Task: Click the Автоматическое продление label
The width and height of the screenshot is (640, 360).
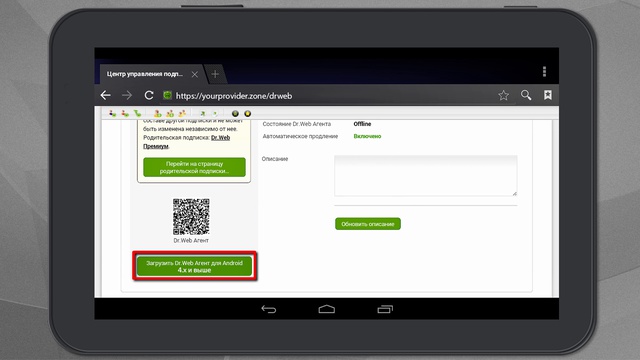Action: pyautogui.click(x=300, y=136)
